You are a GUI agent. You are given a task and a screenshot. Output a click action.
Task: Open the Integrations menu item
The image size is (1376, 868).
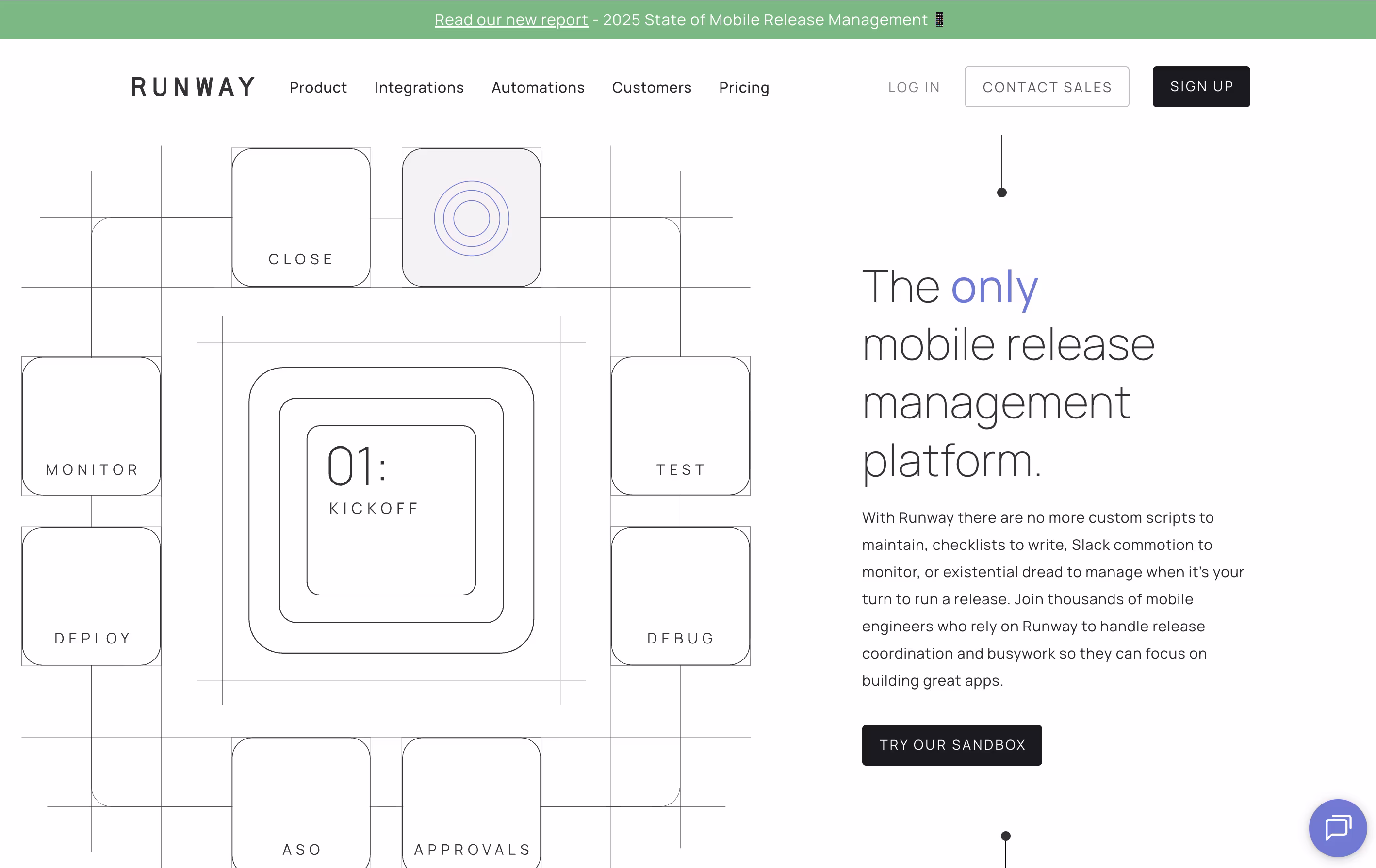tap(419, 87)
